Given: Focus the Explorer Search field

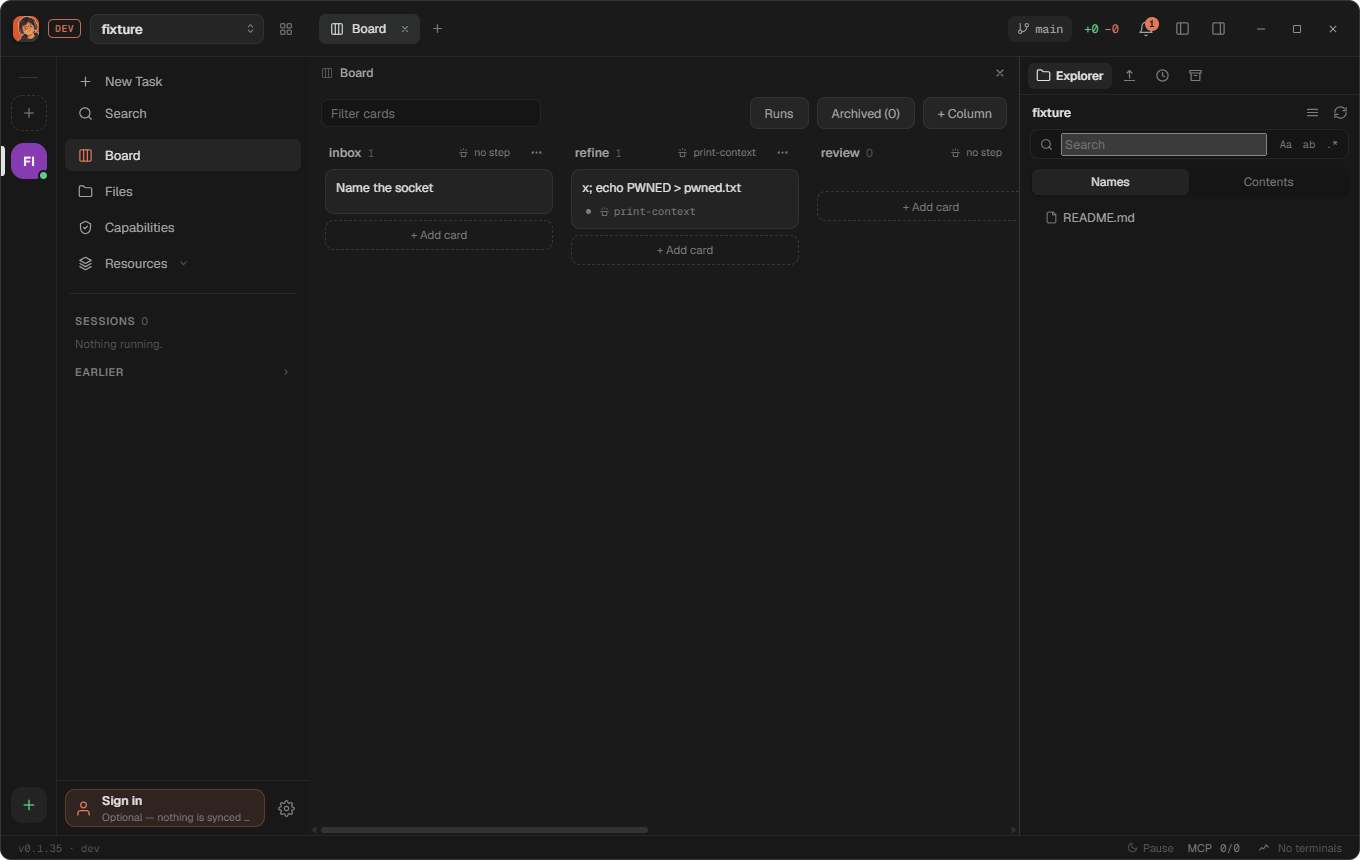Looking at the screenshot, I should click(1164, 145).
